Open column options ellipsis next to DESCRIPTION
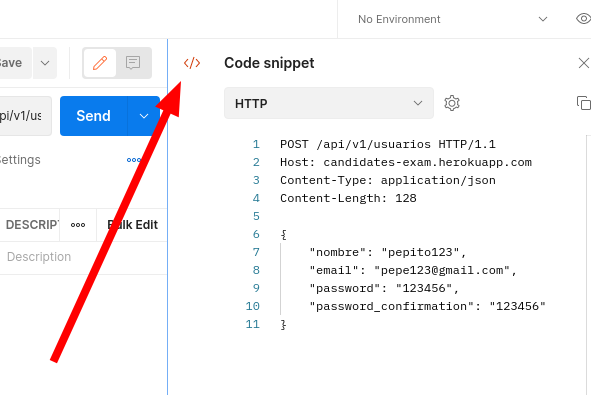This screenshot has width=591, height=395. [78, 225]
